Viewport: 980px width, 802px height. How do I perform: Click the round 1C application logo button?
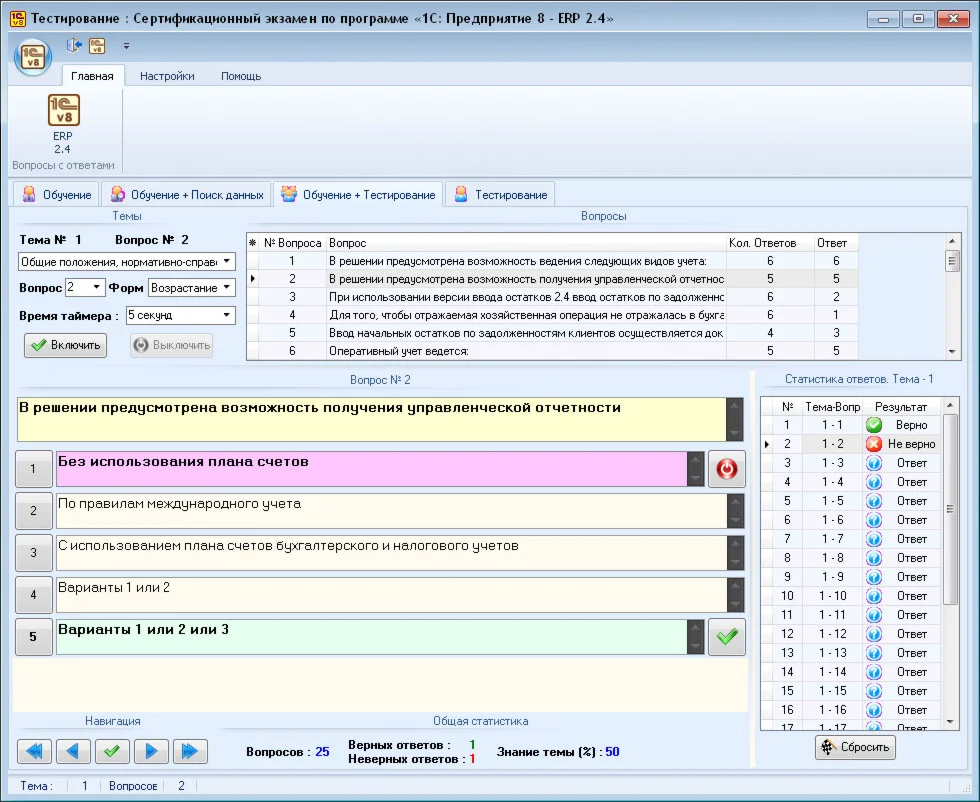(33, 55)
